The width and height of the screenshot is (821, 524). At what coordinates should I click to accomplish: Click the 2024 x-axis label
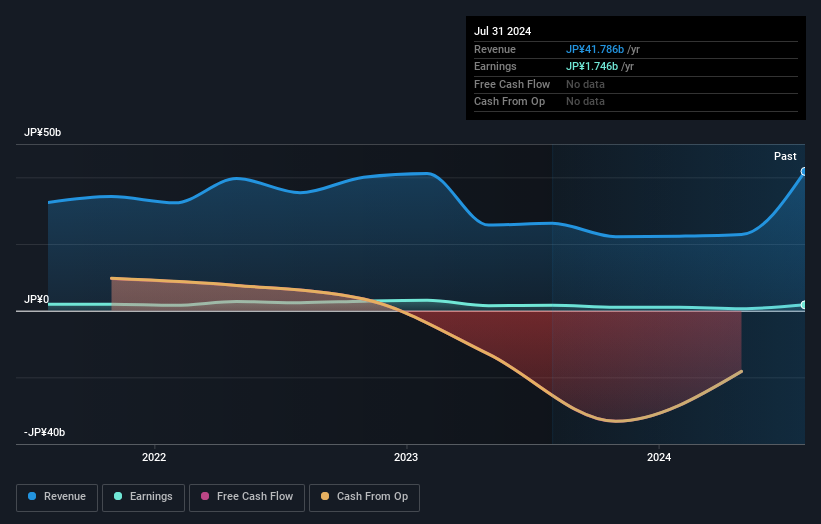[659, 457]
